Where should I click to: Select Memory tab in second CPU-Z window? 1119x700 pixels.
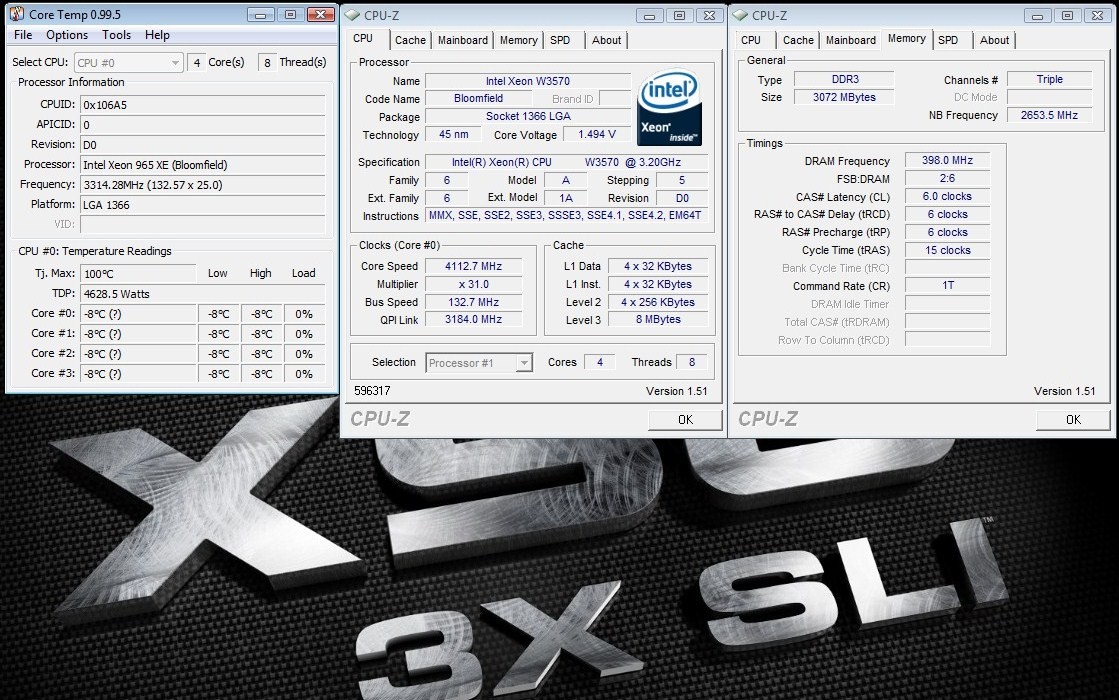click(906, 39)
